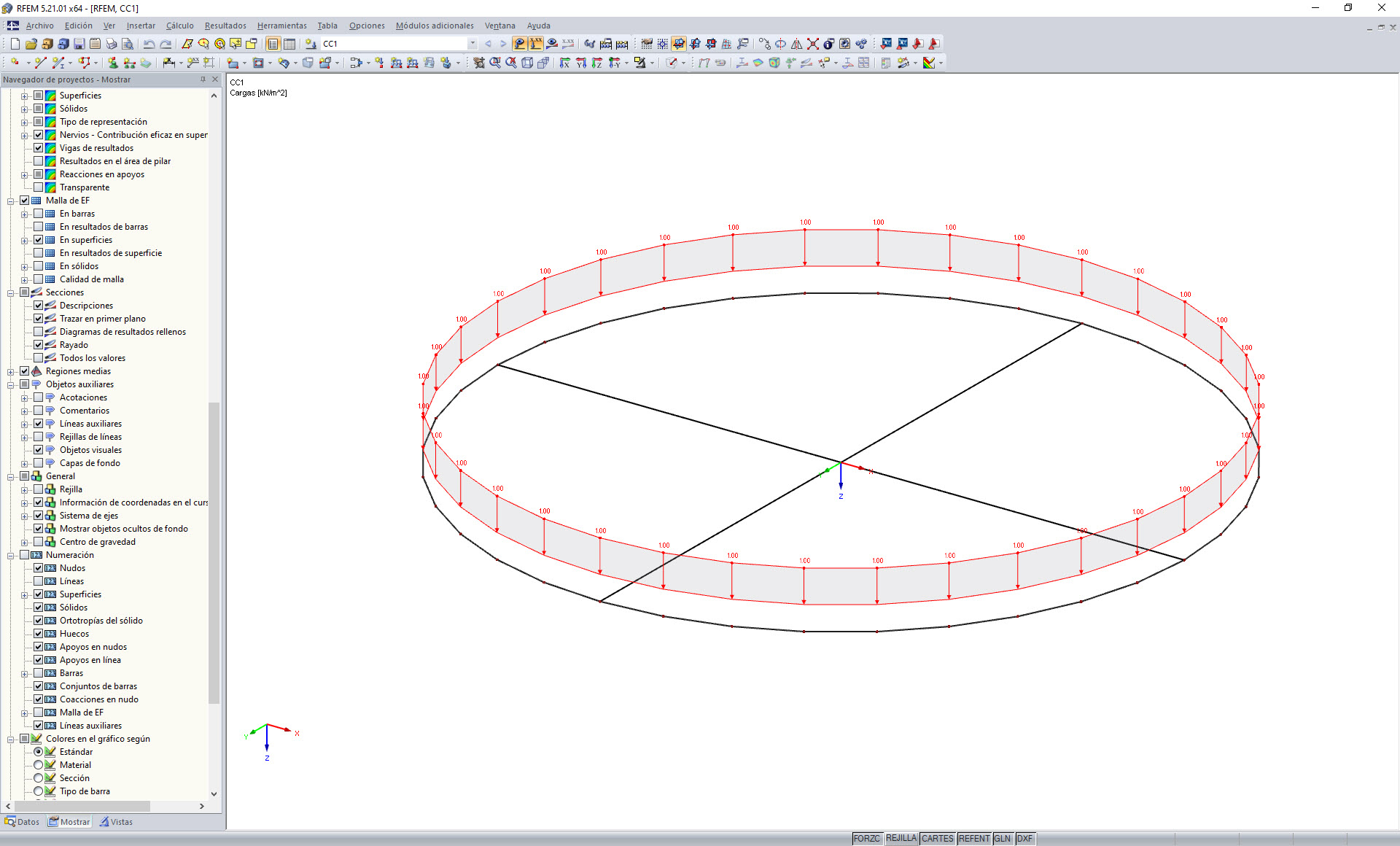Enable the Transparente checkbox
Image resolution: width=1400 pixels, height=846 pixels.
pyautogui.click(x=39, y=187)
